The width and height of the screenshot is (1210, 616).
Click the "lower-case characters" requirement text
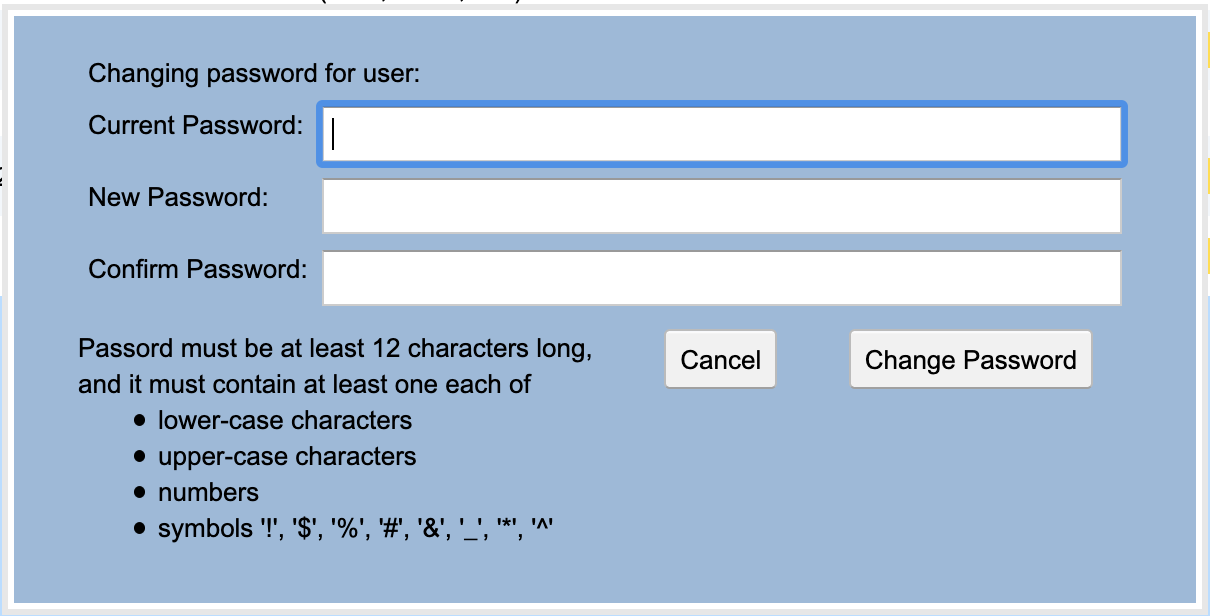(285, 421)
